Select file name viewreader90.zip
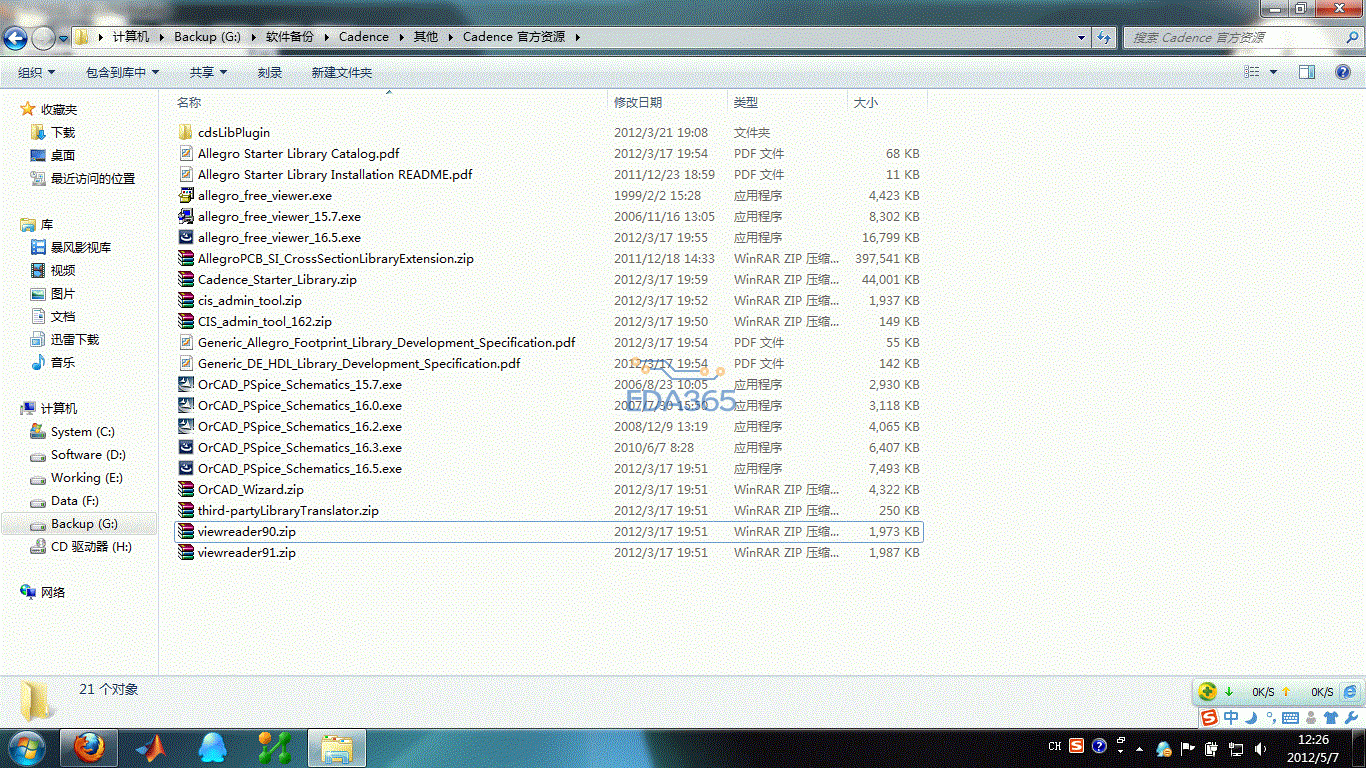This screenshot has height=768, width=1366. point(247,531)
